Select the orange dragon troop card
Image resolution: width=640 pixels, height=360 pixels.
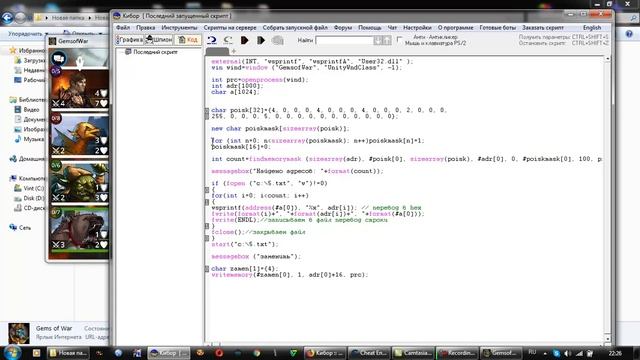[79, 134]
